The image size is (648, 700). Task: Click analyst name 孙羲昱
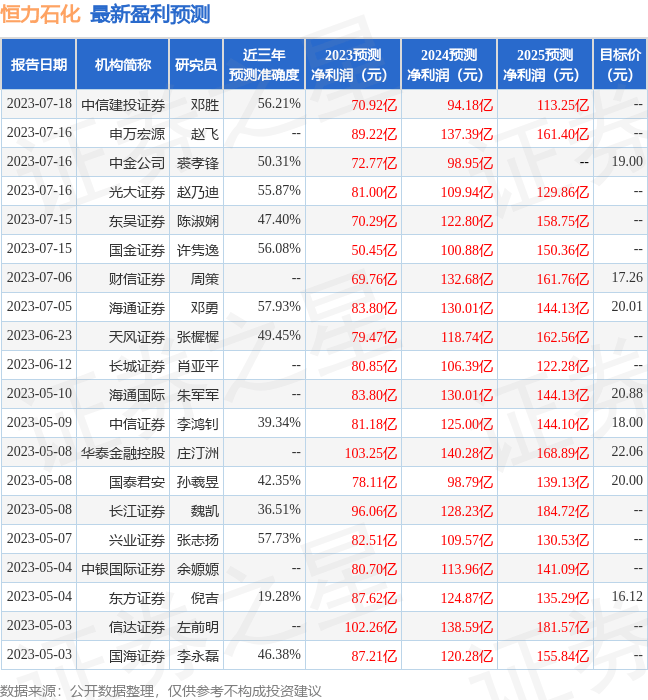coord(198,482)
